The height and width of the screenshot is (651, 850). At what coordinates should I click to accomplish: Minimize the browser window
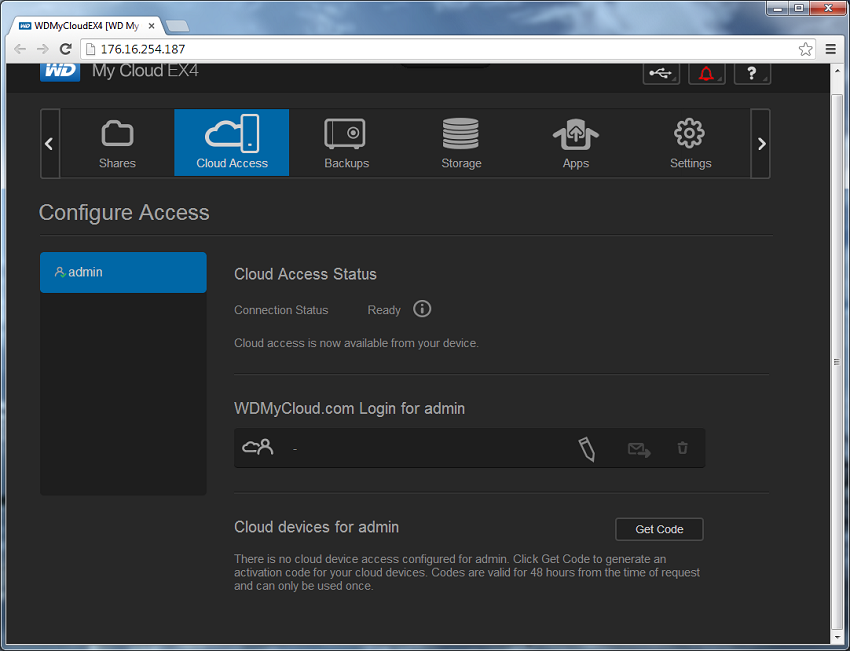tap(778, 8)
